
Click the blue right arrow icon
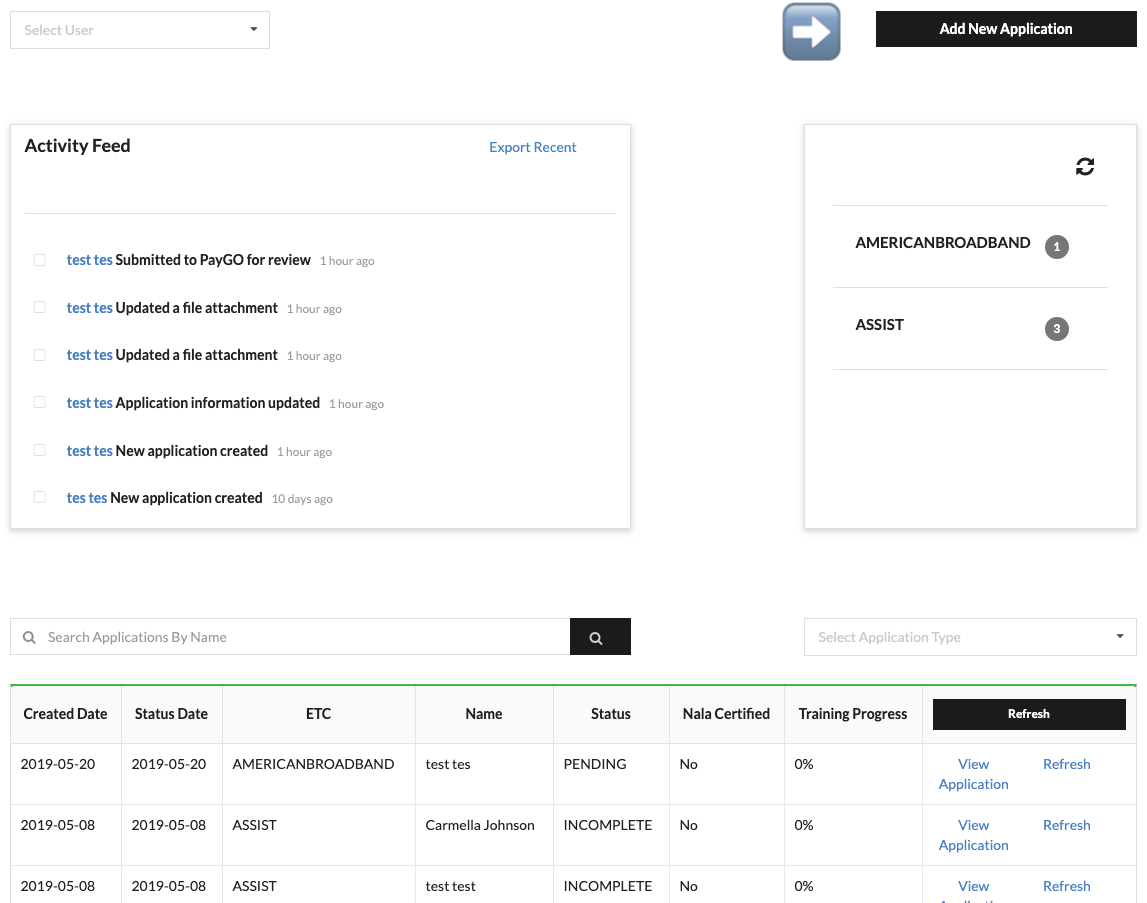pyautogui.click(x=811, y=32)
